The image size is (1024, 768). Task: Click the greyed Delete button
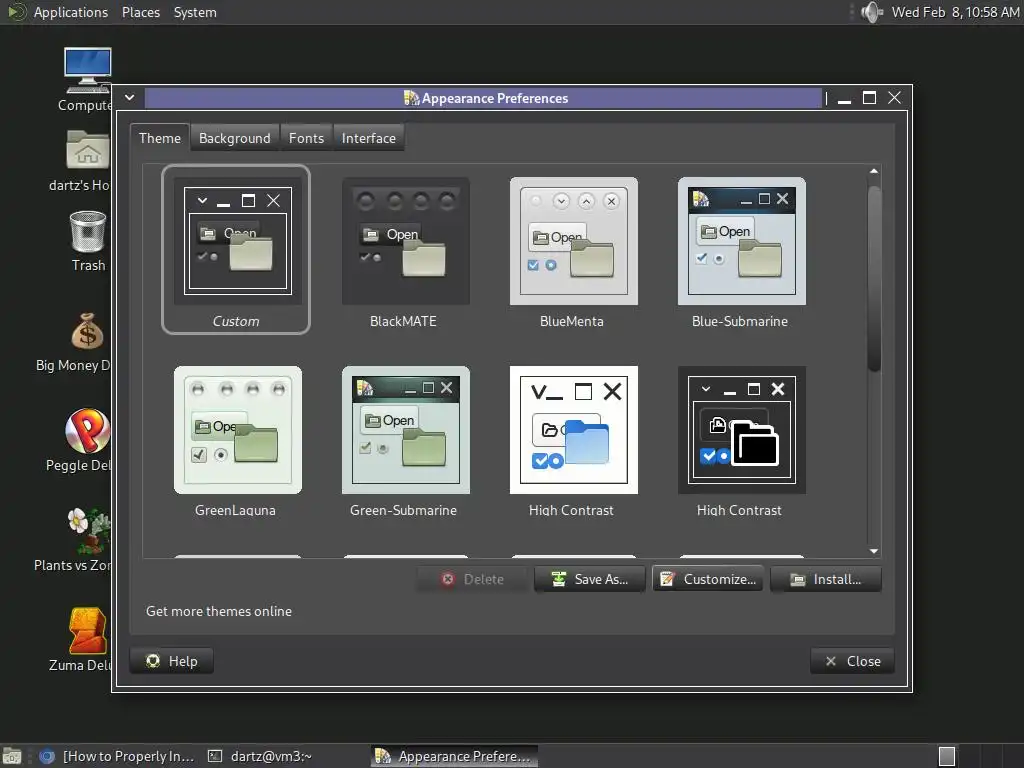coord(472,579)
